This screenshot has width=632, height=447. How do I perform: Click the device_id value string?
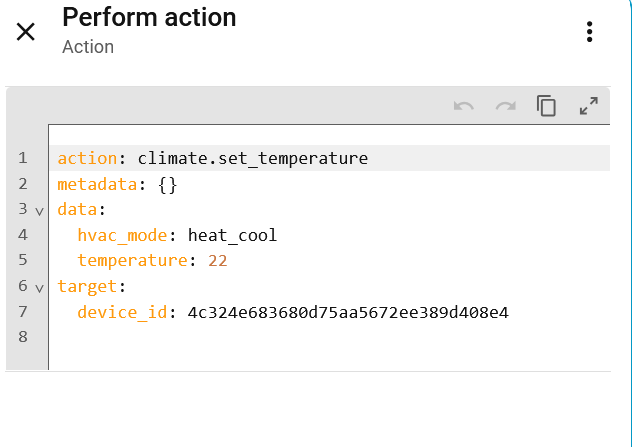point(348,313)
